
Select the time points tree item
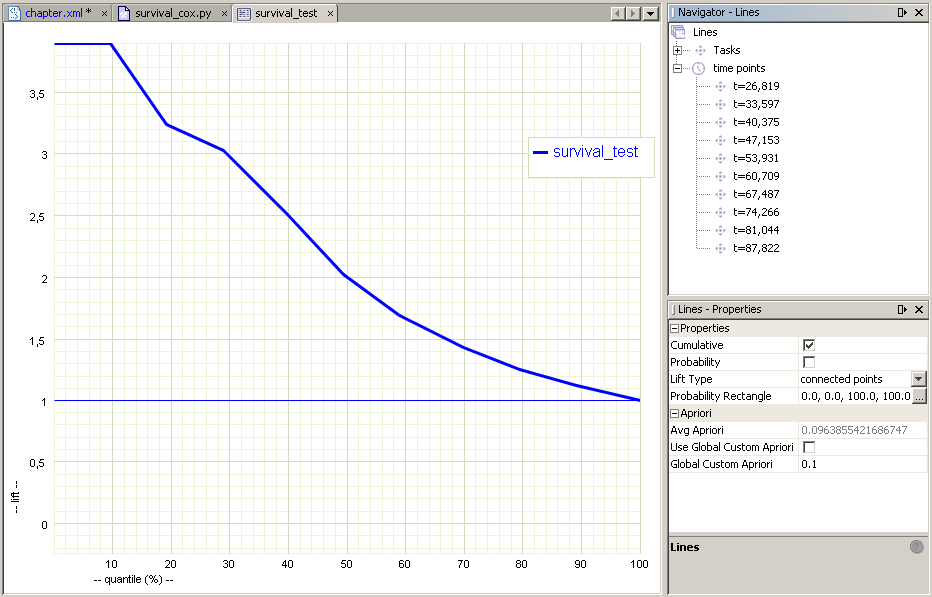(739, 68)
